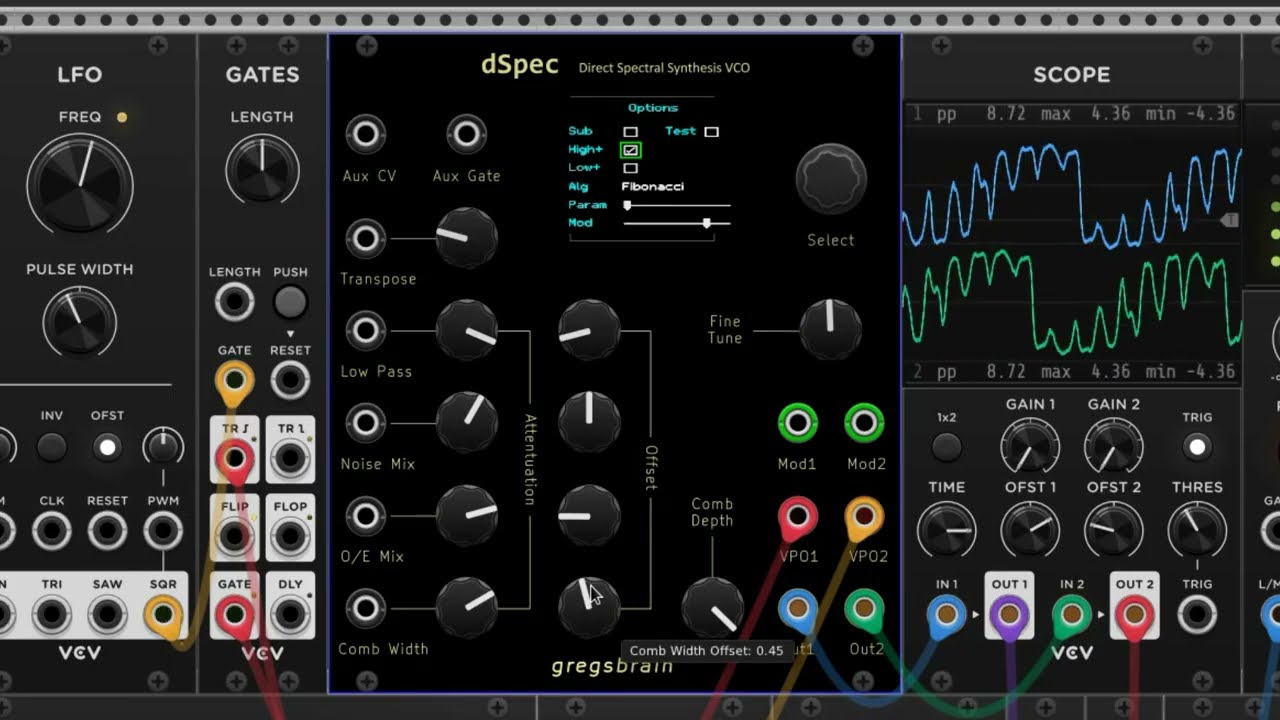Viewport: 1280px width, 720px height.
Task: Click the Scope GAIN 2 knob
Action: click(x=1114, y=446)
